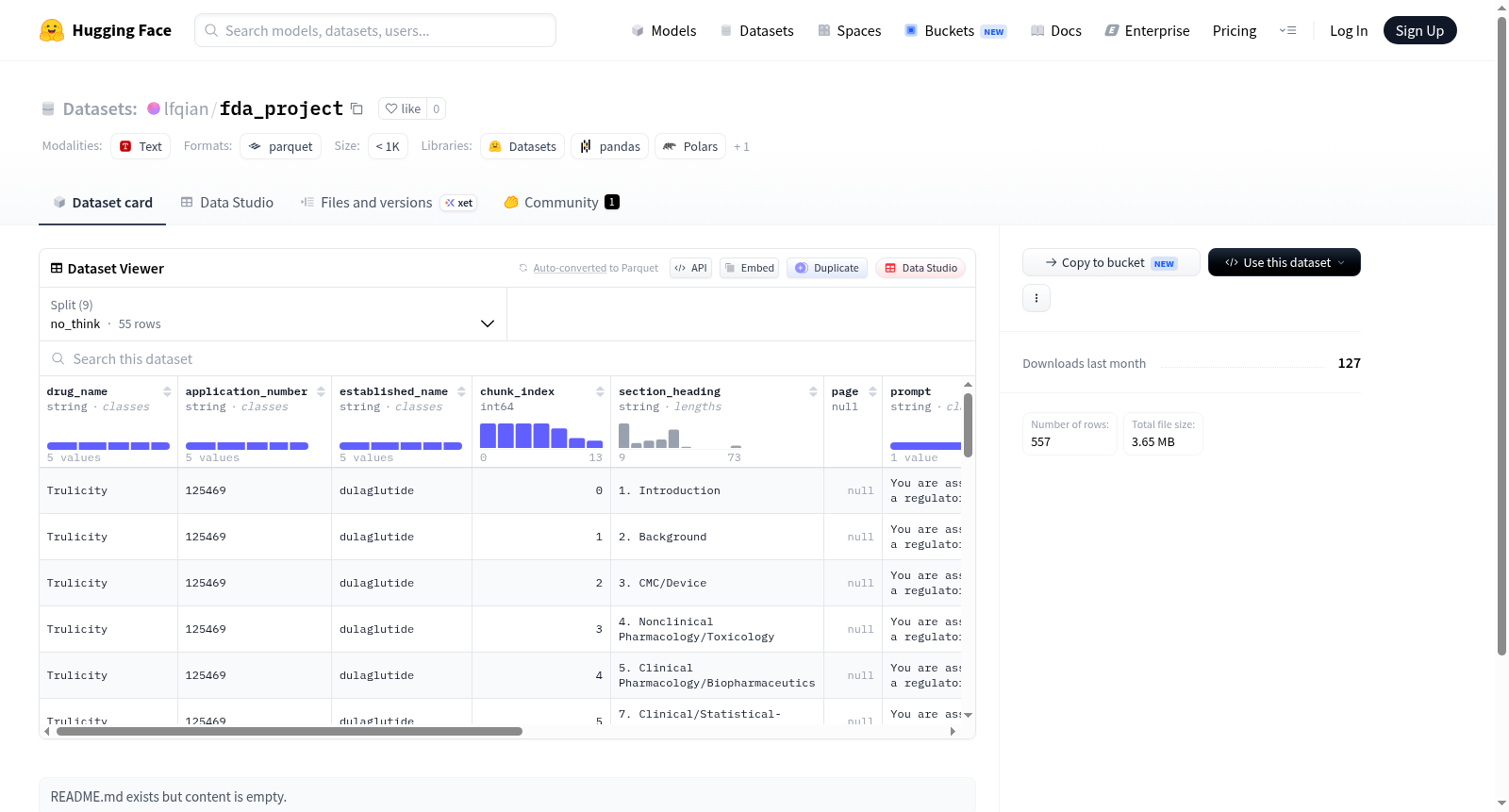Click the Polars library tag
1509x812 pixels.
[x=690, y=146]
